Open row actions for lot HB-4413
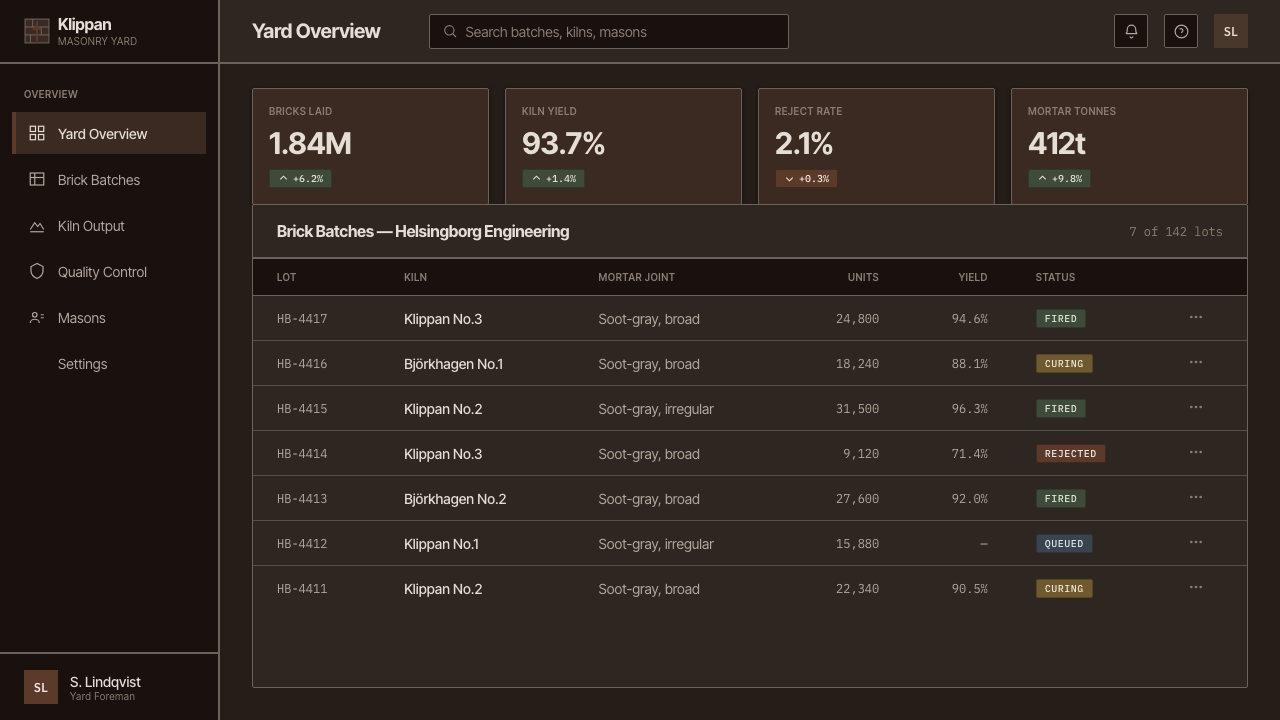Viewport: 1280px width, 720px height. coord(1196,497)
